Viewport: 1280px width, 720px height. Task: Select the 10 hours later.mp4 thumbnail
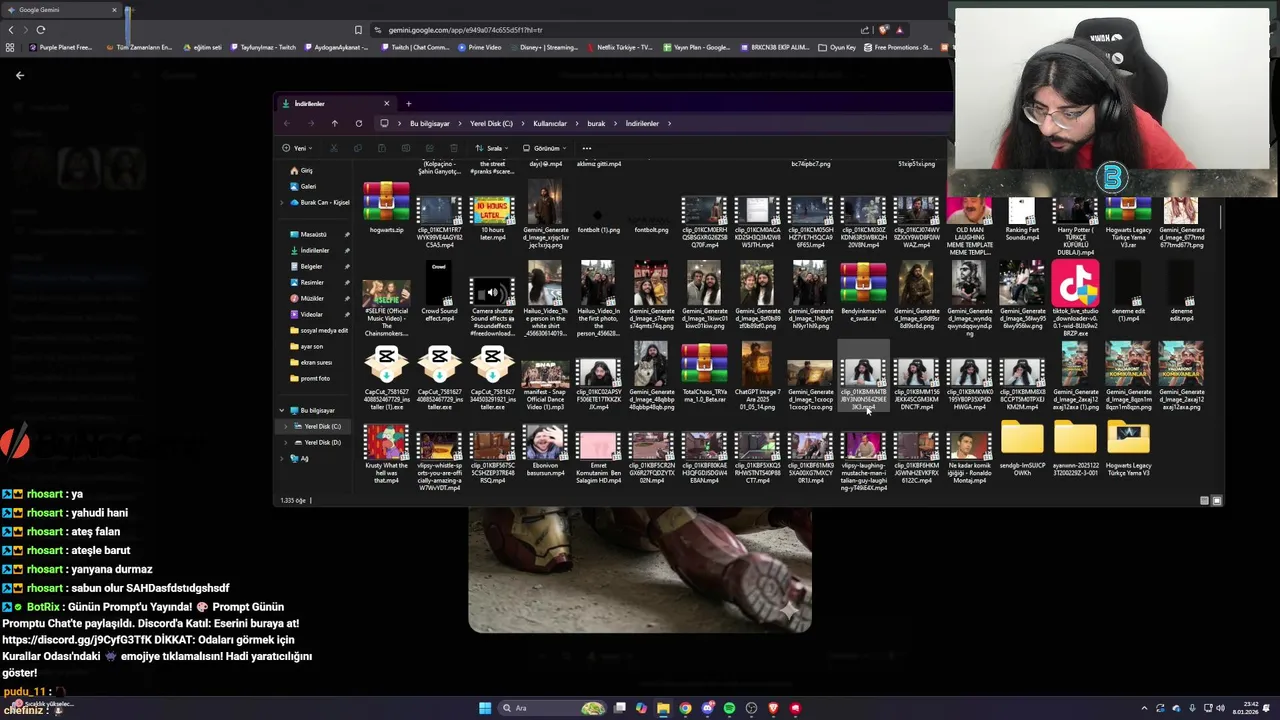492,211
